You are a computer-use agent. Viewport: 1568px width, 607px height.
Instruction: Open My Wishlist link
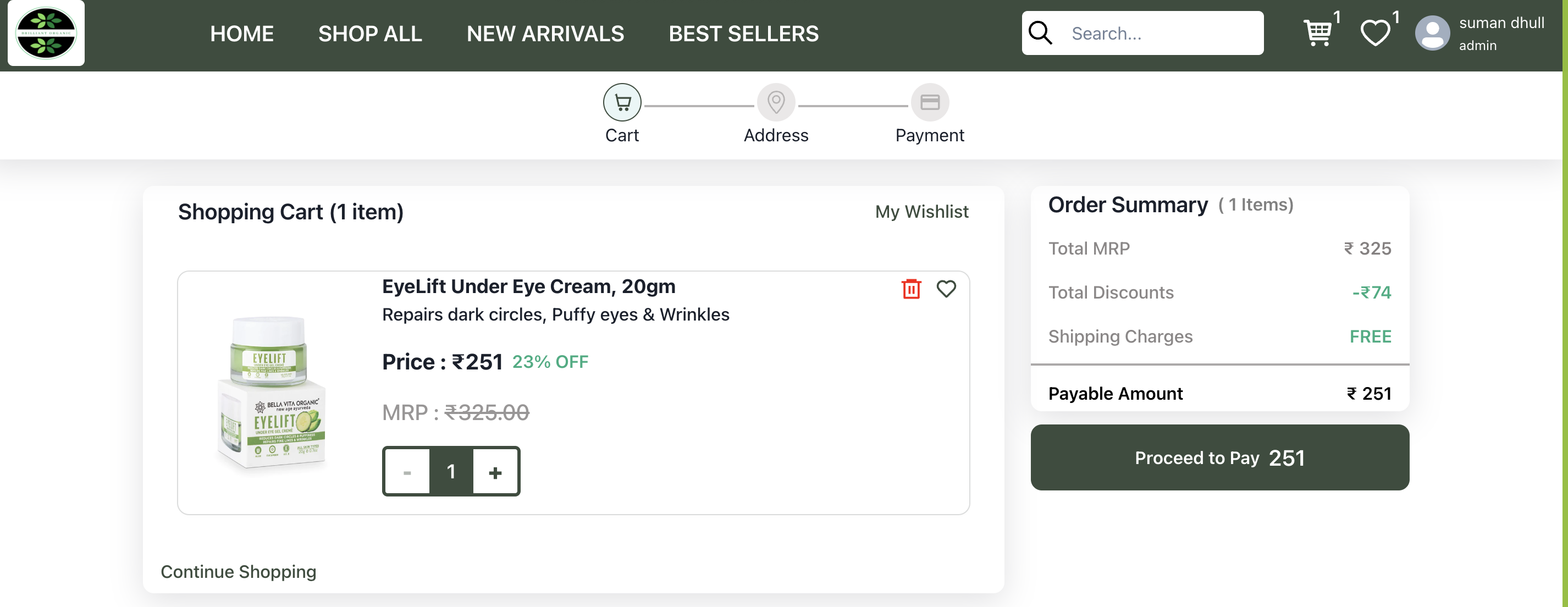(x=921, y=212)
